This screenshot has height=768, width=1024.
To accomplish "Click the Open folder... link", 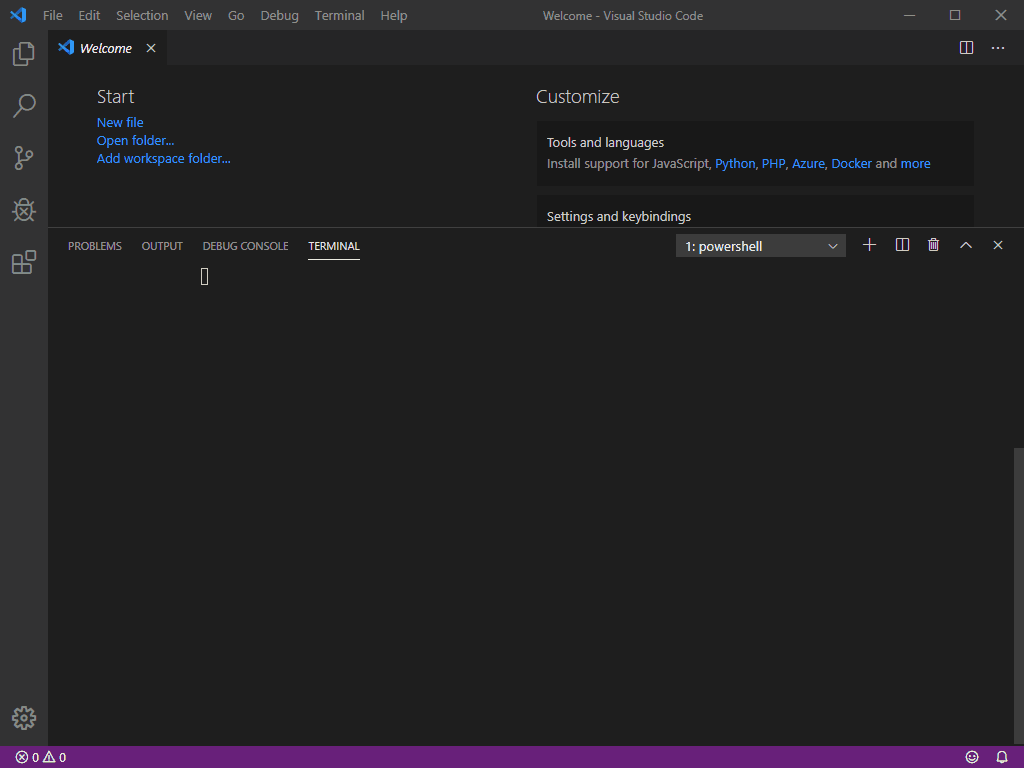I will [135, 140].
